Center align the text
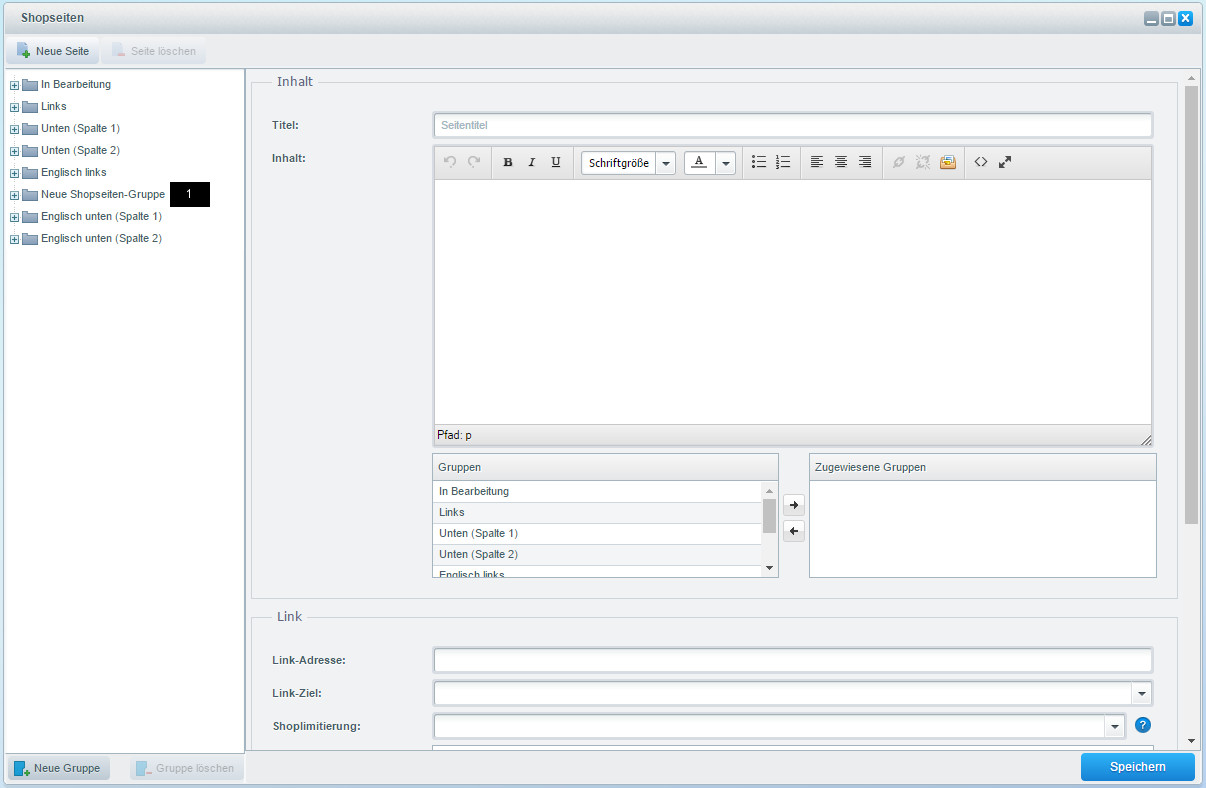The width and height of the screenshot is (1206, 788). click(841, 162)
